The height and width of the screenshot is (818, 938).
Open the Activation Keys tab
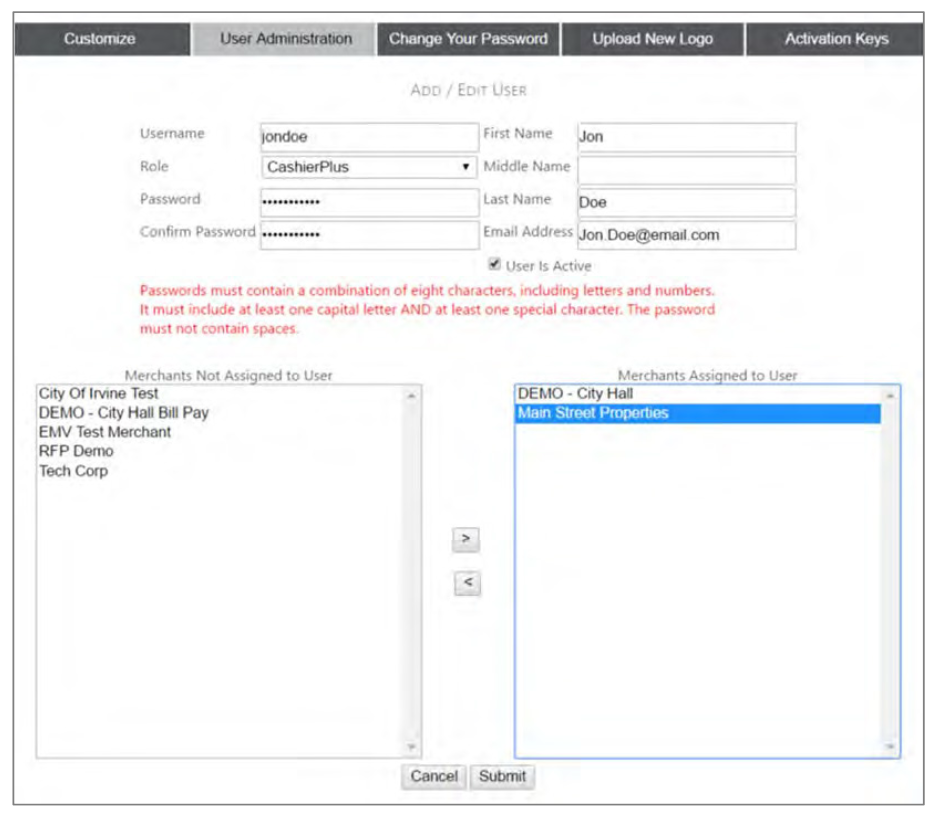click(x=836, y=39)
